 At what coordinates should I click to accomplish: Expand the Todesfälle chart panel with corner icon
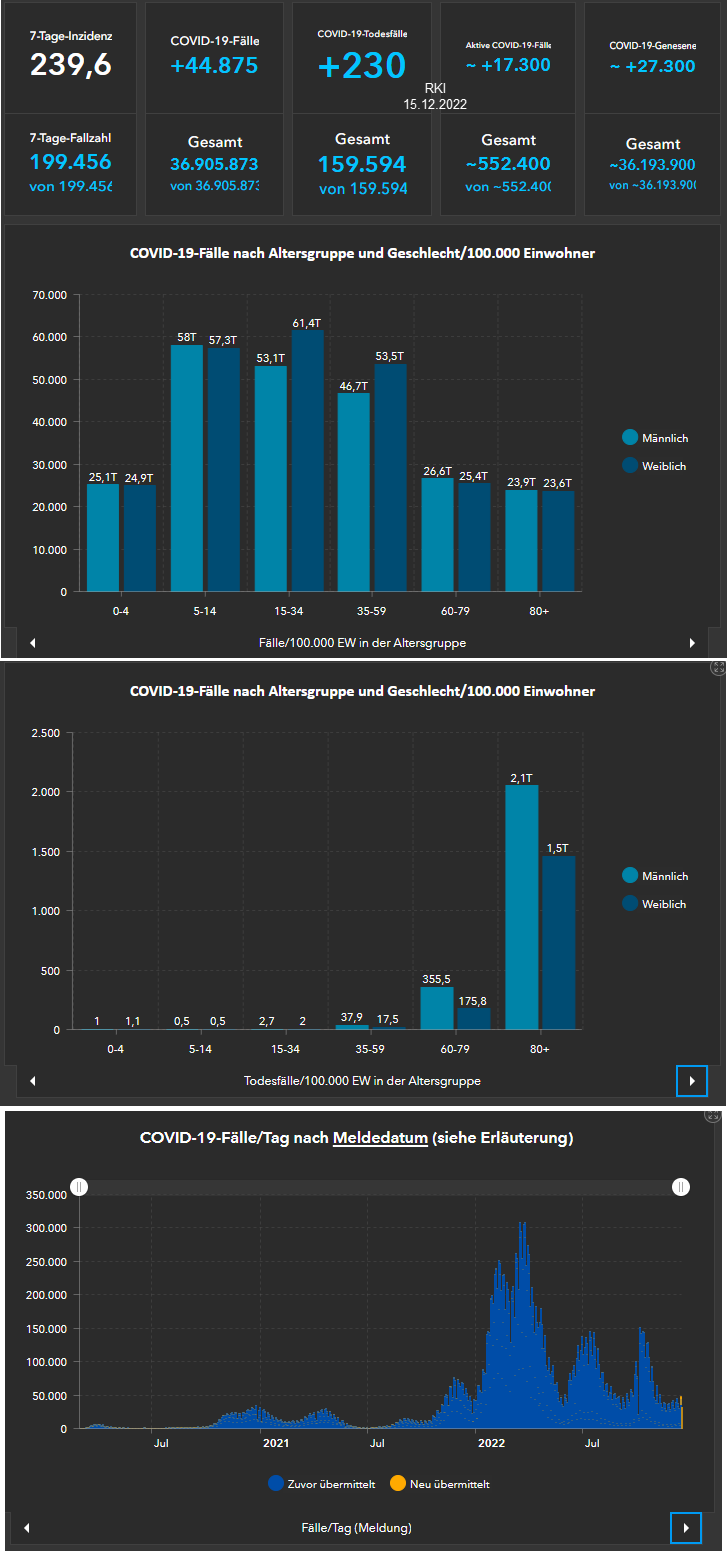717,667
